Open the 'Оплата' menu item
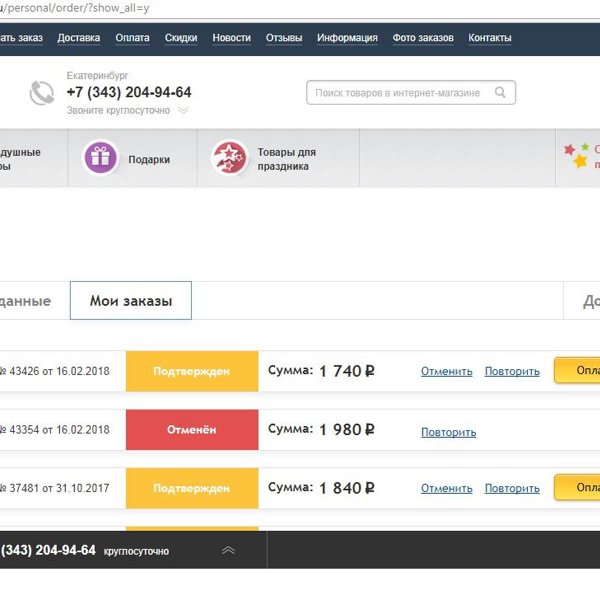This screenshot has height=600, width=600. (x=132, y=38)
